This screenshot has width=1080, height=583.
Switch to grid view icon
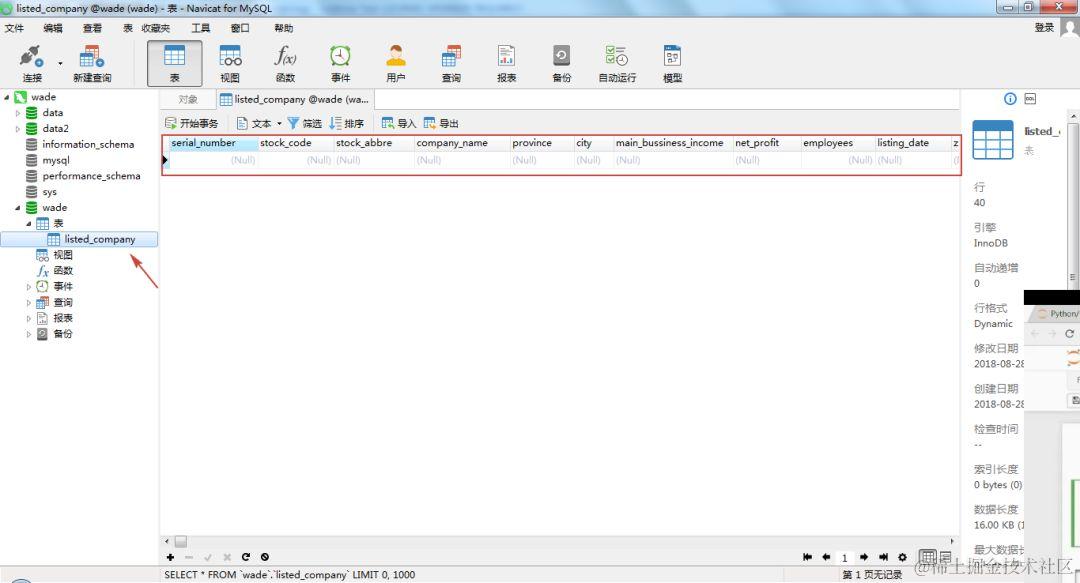pyautogui.click(x=928, y=556)
